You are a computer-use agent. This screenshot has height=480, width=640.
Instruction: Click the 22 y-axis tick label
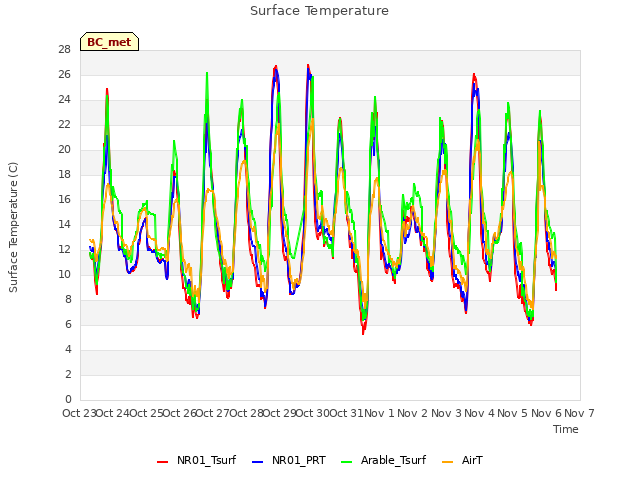[65, 124]
